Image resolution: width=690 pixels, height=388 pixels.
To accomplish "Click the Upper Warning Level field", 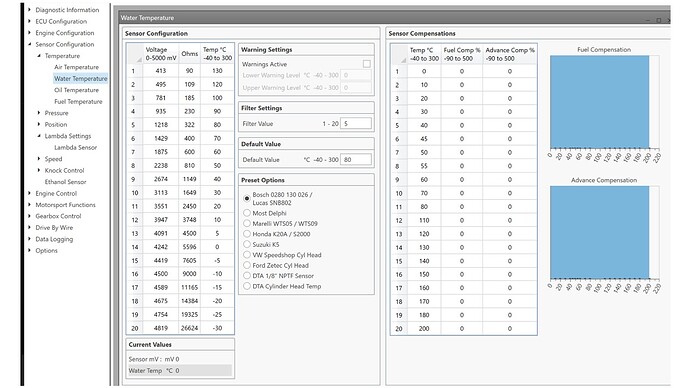I will click(356, 88).
